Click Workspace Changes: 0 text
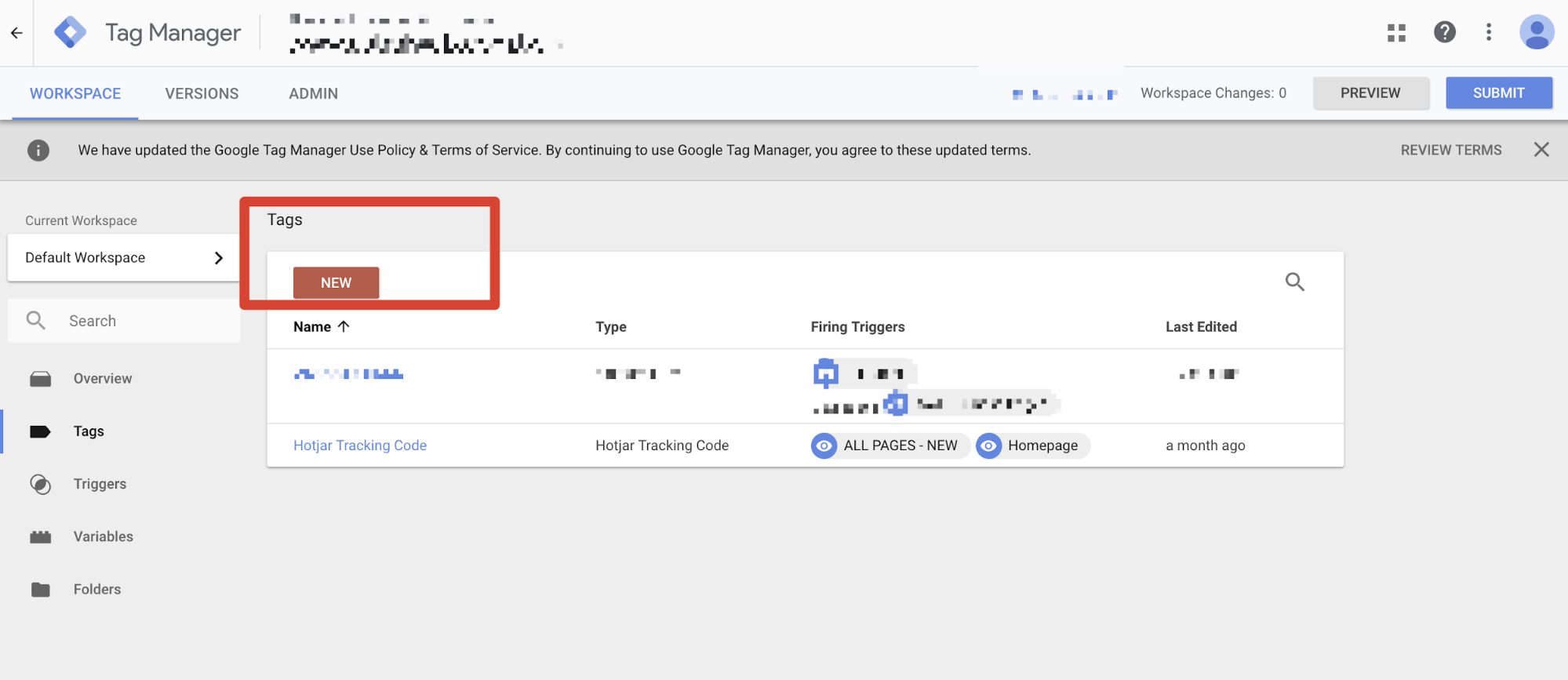1568x680 pixels. coord(1213,93)
